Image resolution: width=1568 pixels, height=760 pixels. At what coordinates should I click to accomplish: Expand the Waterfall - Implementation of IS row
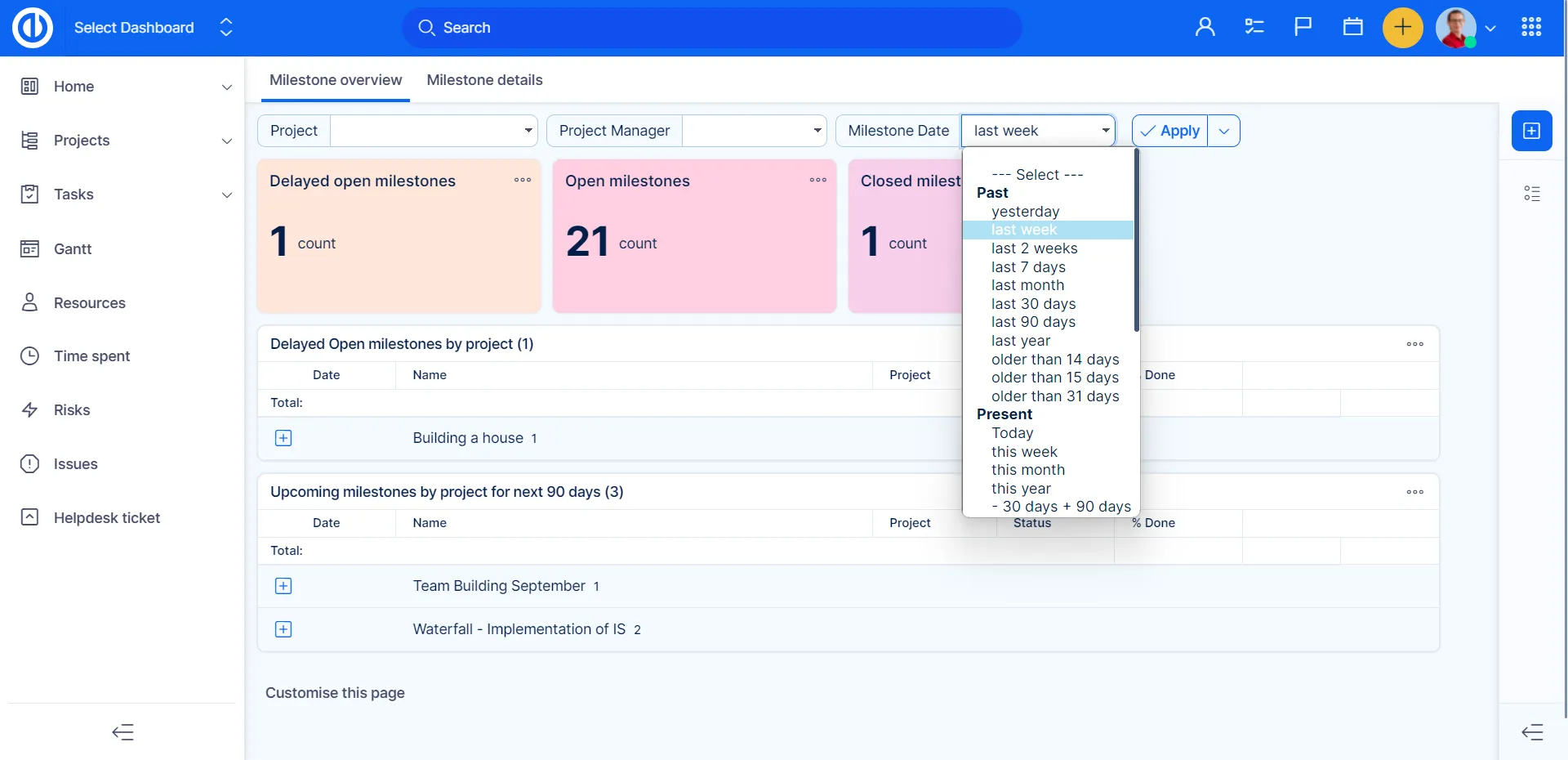pos(283,629)
